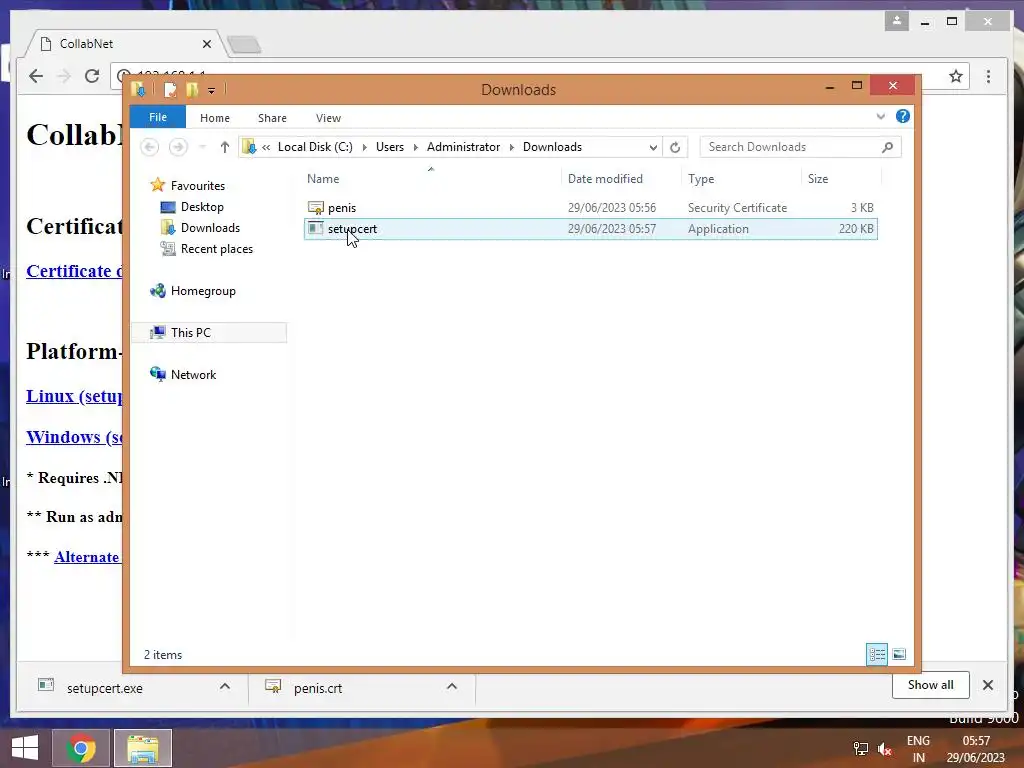Click the search magnifier icon
Image resolution: width=1024 pixels, height=768 pixels.
[x=887, y=147]
